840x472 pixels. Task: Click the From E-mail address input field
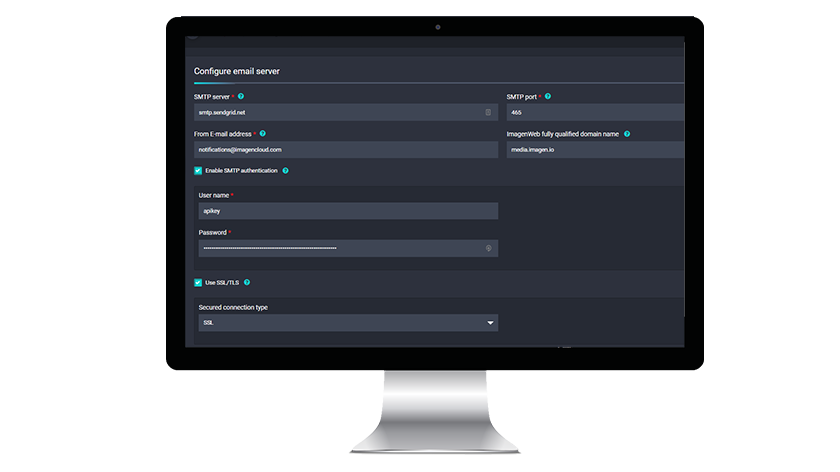coord(346,149)
